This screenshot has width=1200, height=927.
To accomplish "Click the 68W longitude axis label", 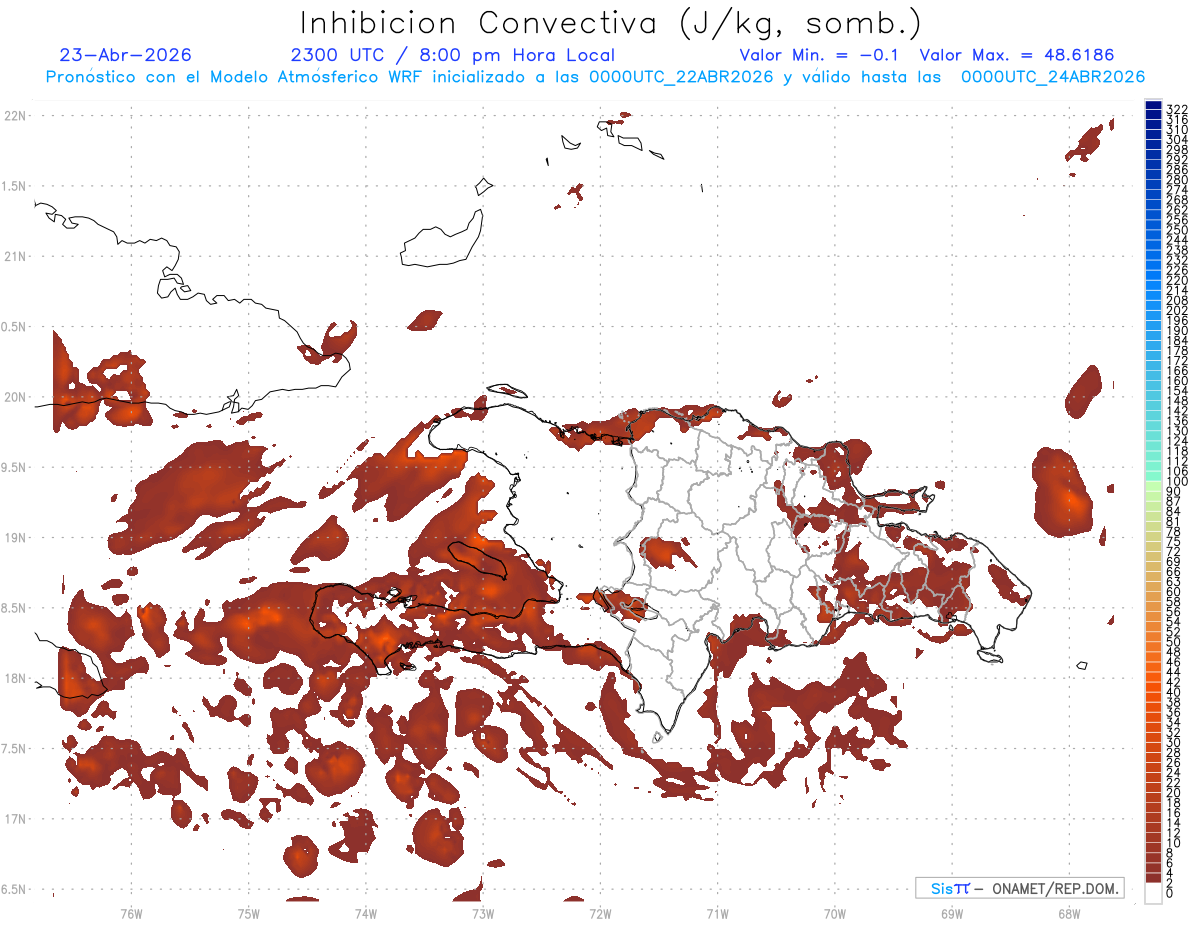I will [x=1068, y=913].
